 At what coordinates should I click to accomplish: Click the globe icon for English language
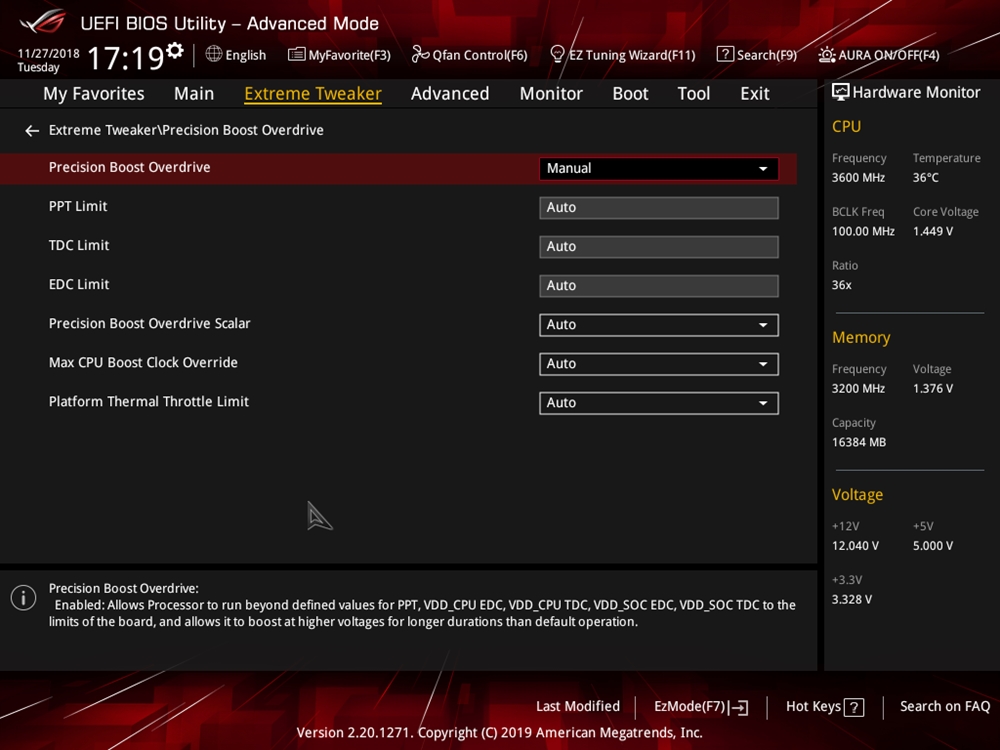tap(214, 54)
